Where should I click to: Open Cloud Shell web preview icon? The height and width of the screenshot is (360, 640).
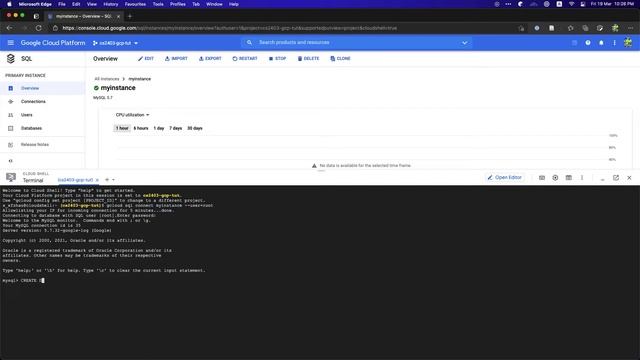569,178
